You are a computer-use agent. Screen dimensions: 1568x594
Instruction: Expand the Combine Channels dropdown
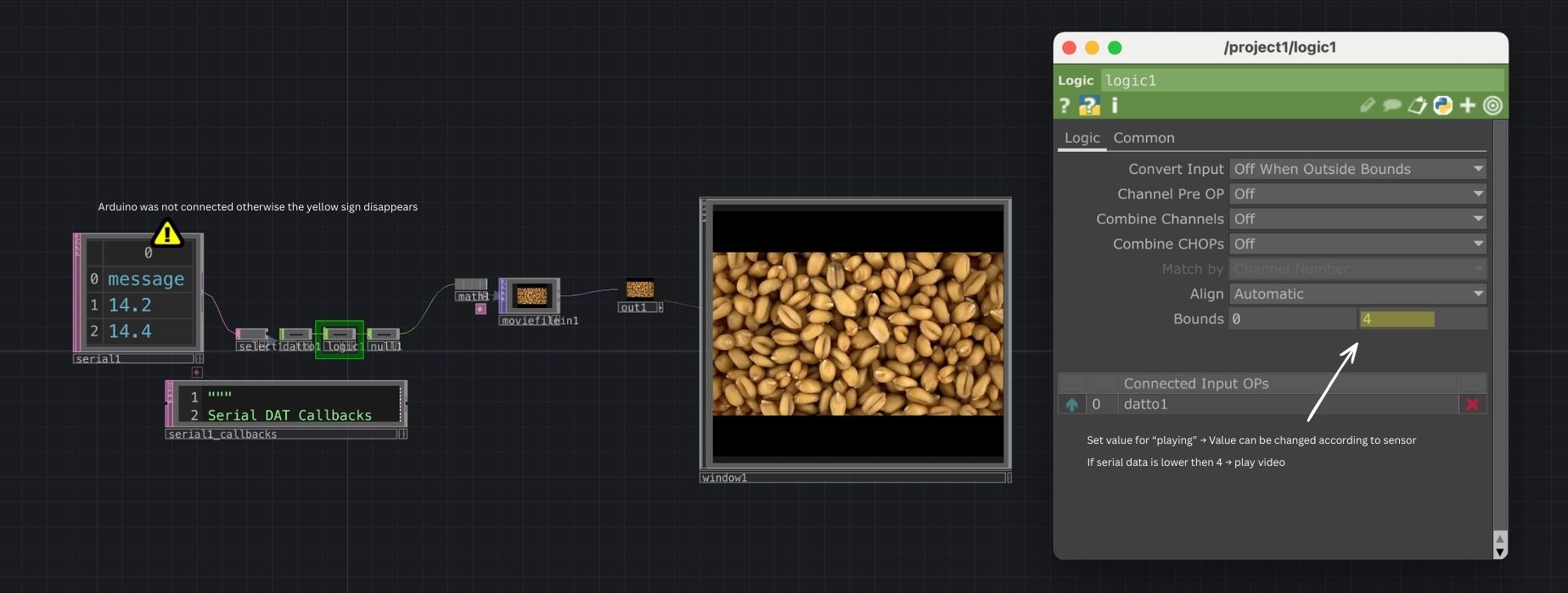[1357, 219]
